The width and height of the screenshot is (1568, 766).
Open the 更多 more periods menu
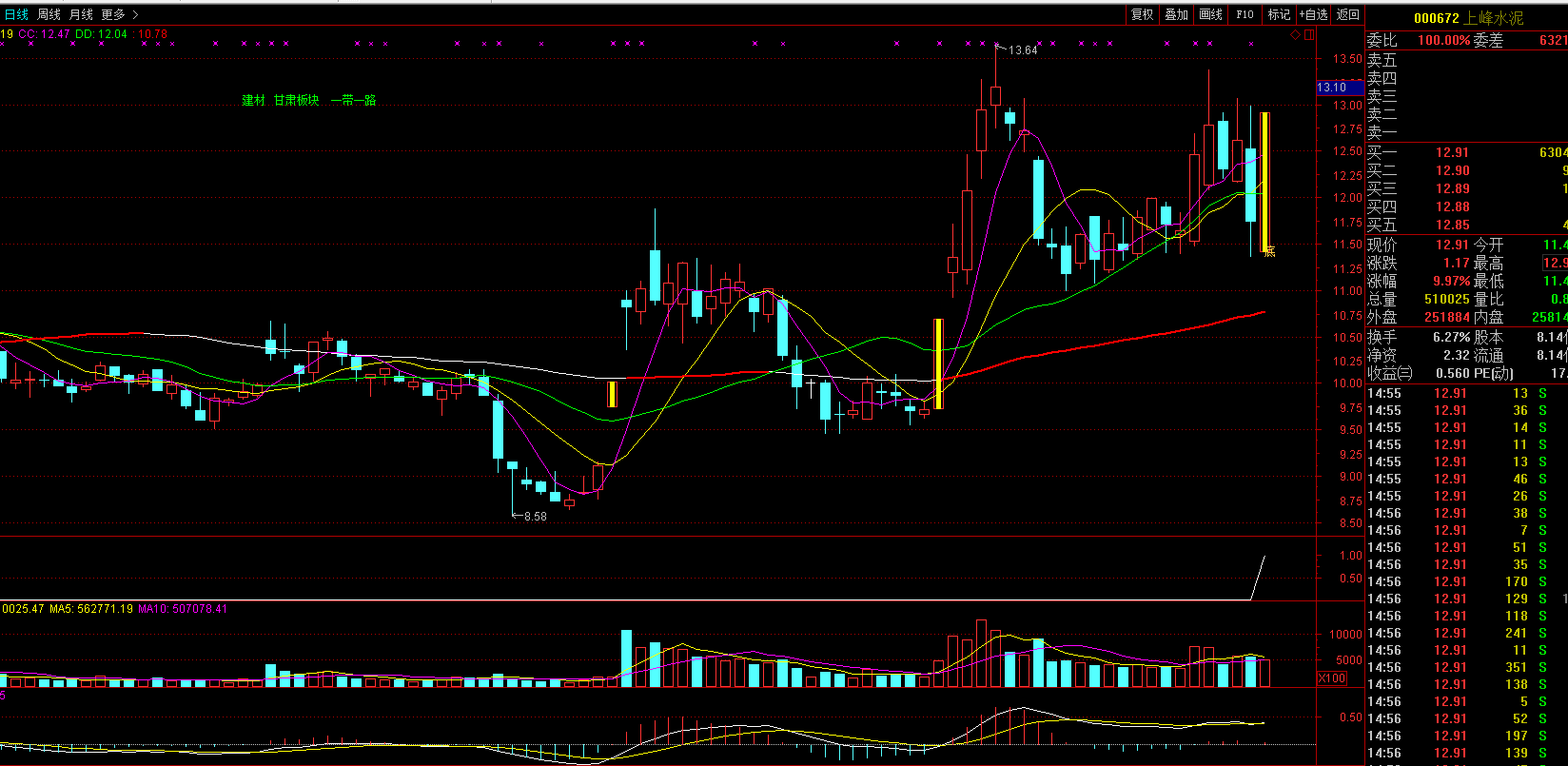pyautogui.click(x=113, y=14)
